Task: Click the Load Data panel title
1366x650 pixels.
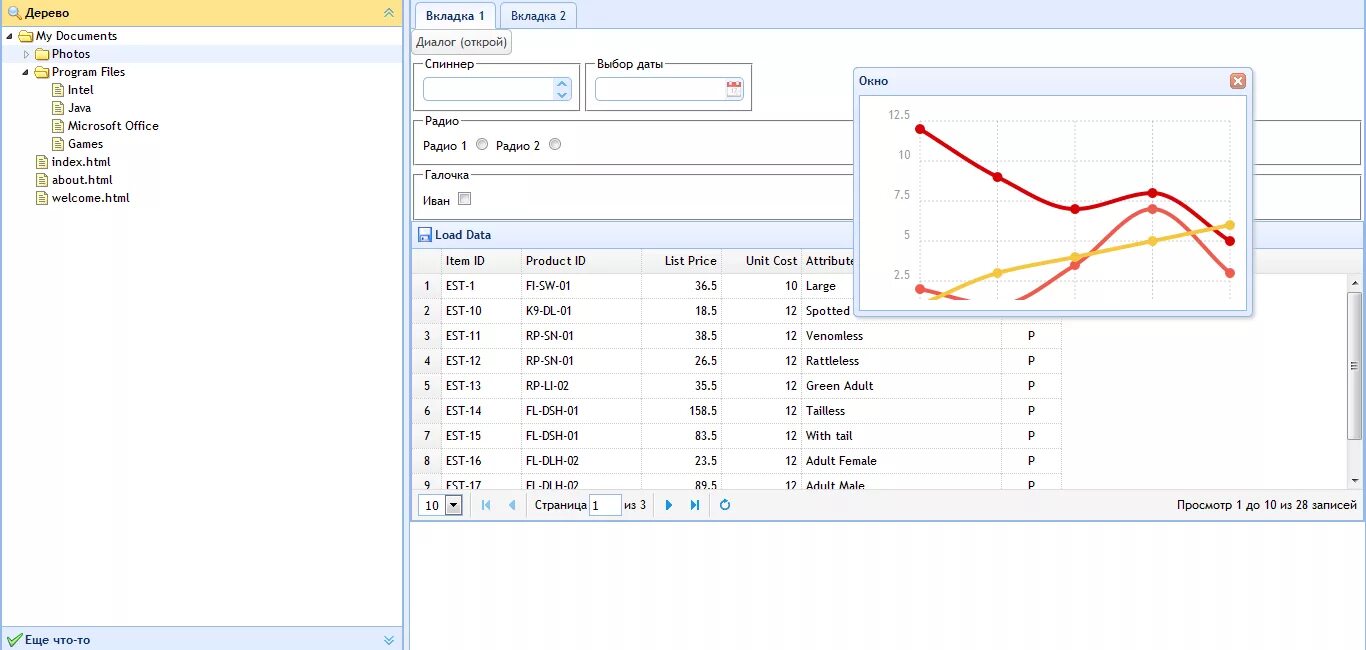Action: coord(463,235)
